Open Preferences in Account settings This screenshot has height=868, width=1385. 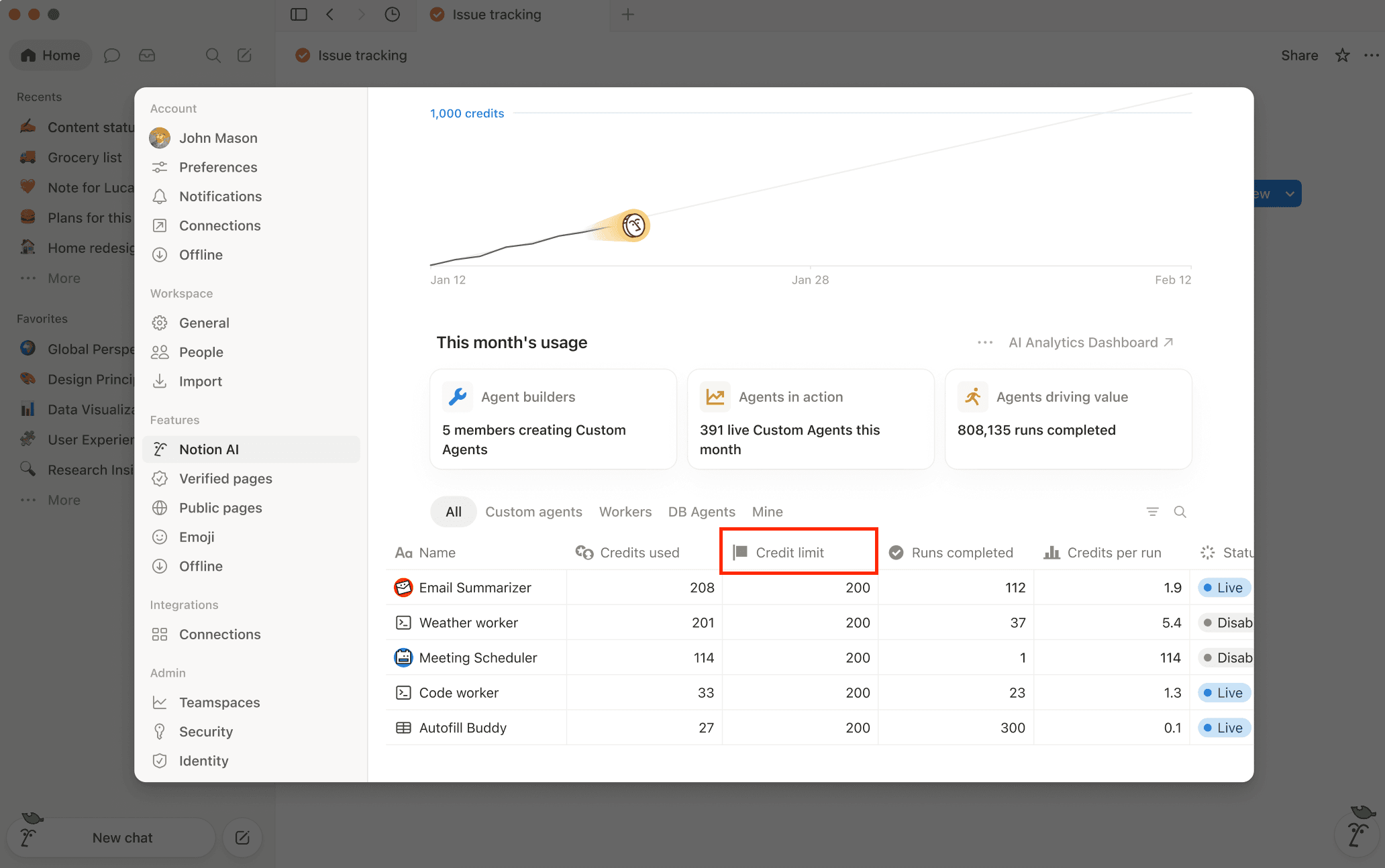[217, 167]
